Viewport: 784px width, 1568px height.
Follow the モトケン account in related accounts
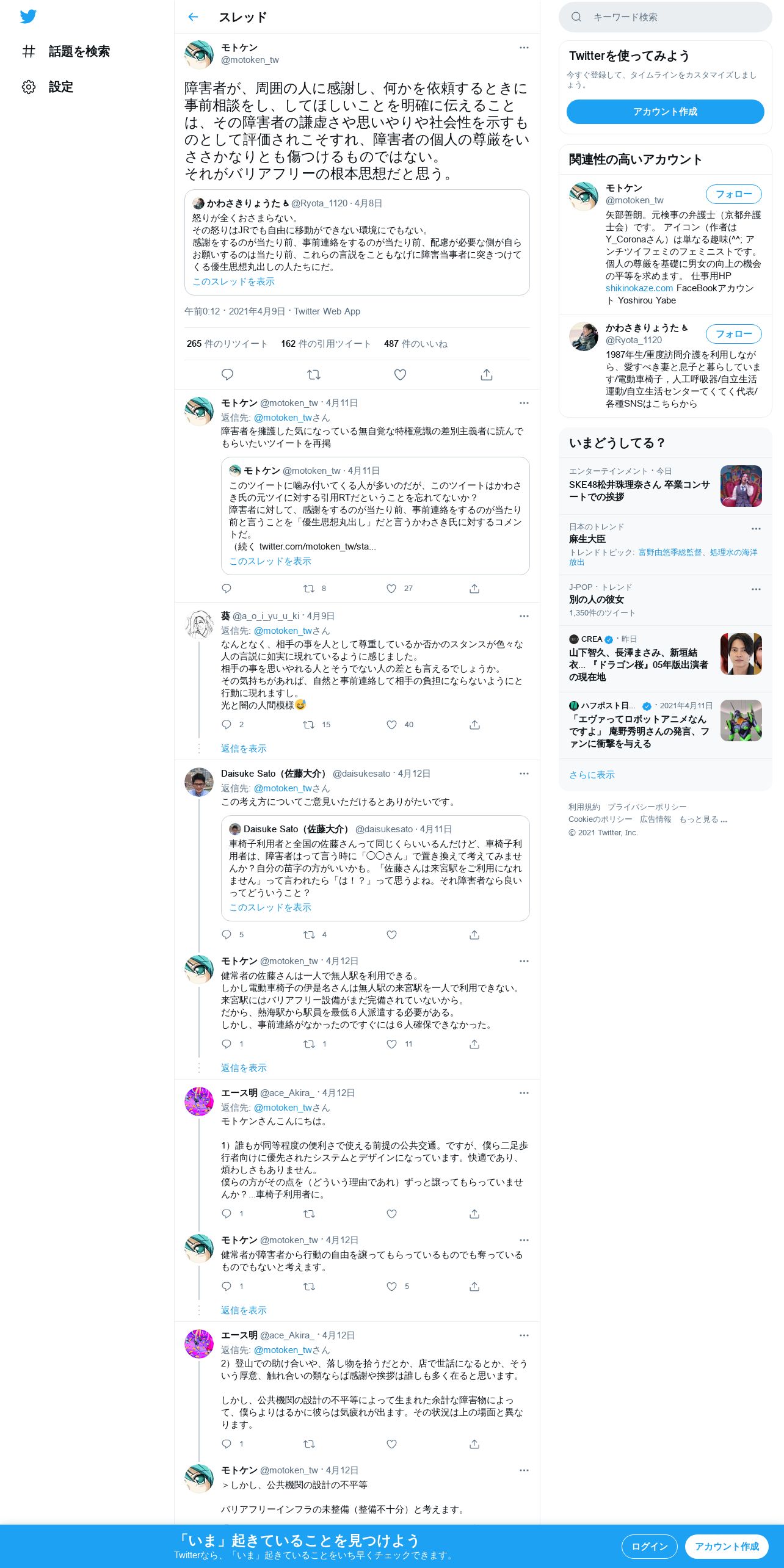[733, 194]
